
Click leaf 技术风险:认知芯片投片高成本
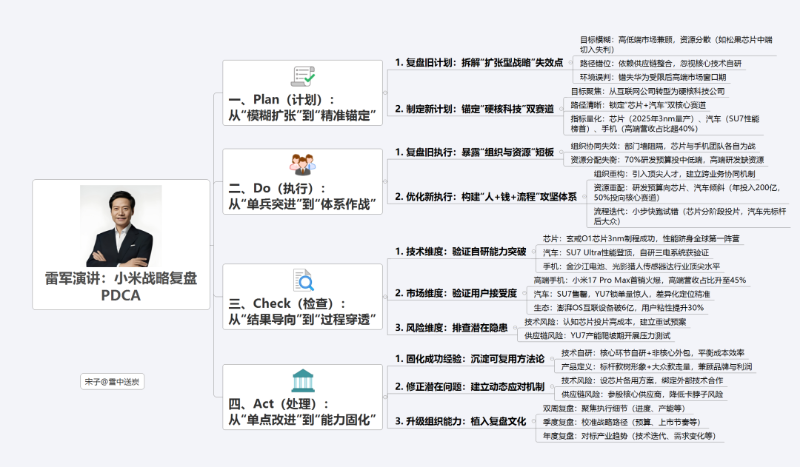click(605, 322)
